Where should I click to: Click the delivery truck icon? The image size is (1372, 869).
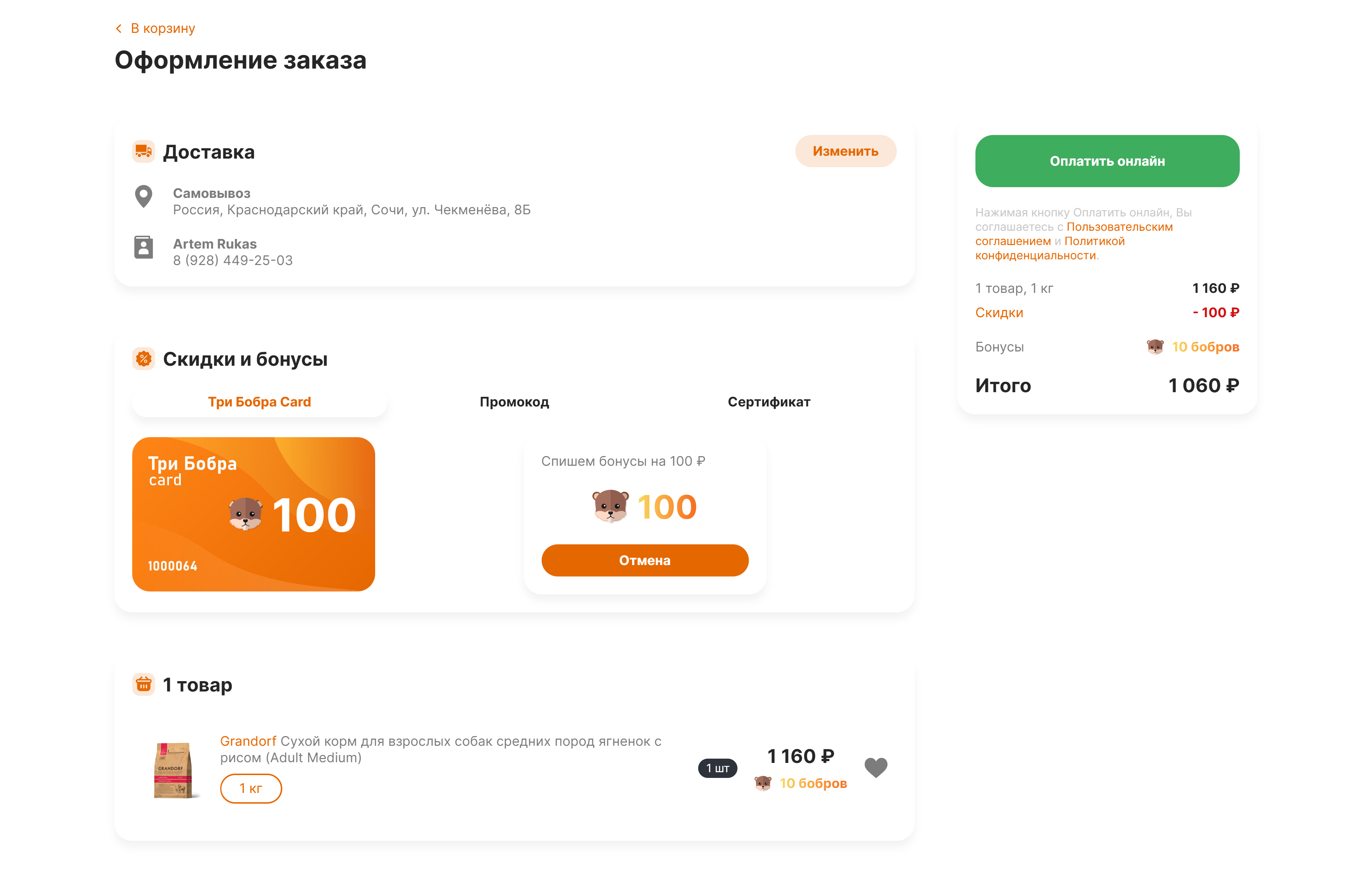[x=144, y=151]
